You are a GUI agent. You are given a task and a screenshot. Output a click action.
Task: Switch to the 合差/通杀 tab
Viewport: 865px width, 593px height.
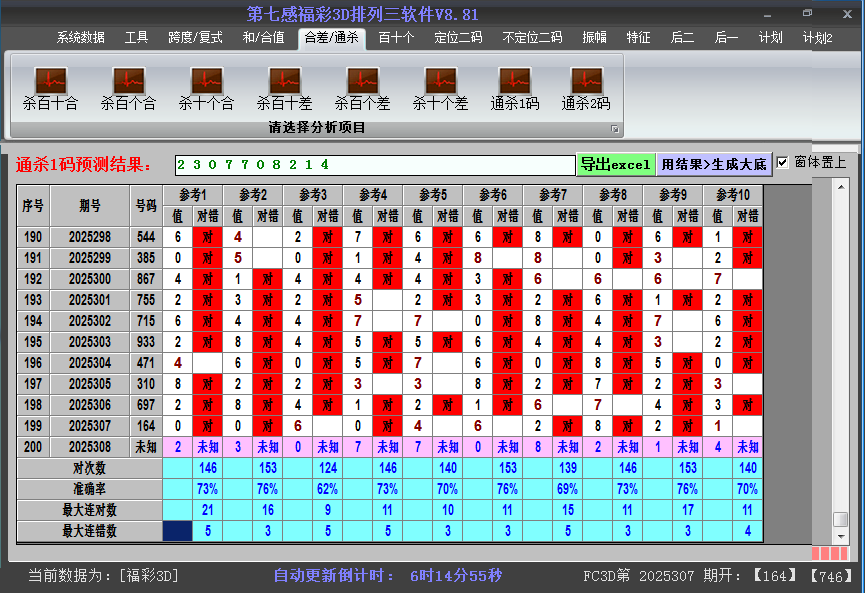(331, 38)
